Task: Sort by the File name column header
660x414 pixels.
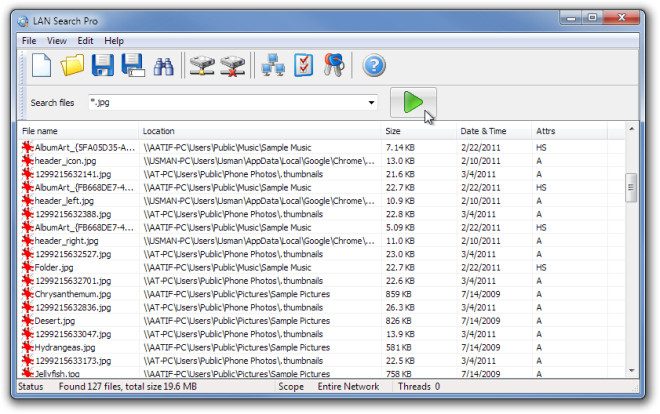Action: pyautogui.click(x=78, y=131)
